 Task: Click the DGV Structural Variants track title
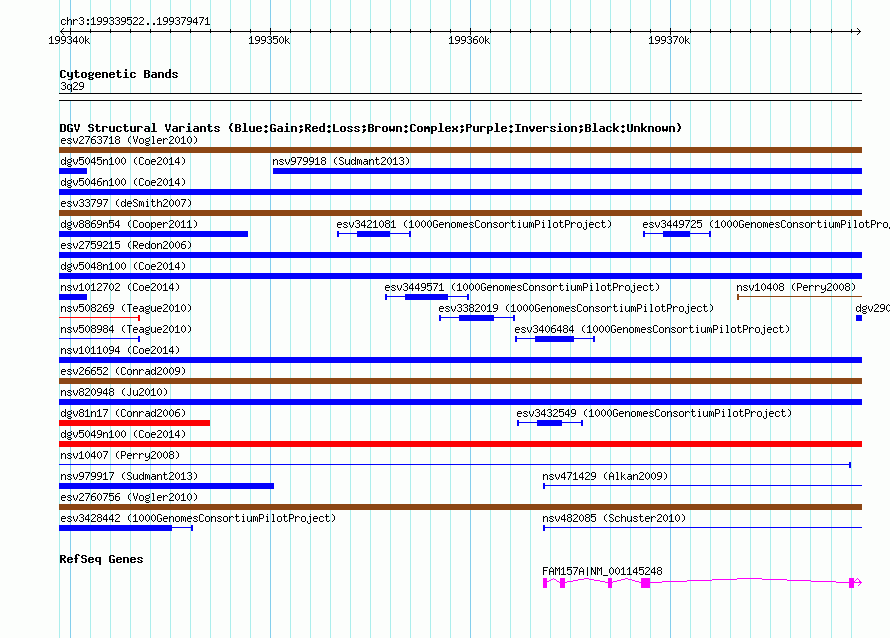tap(371, 128)
